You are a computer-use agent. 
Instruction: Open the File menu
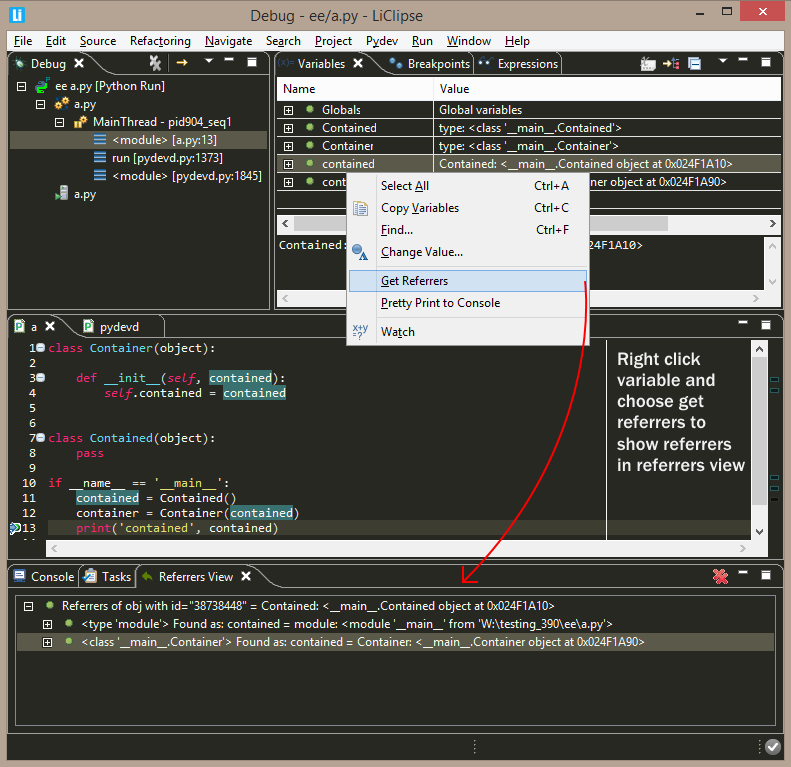tap(23, 41)
